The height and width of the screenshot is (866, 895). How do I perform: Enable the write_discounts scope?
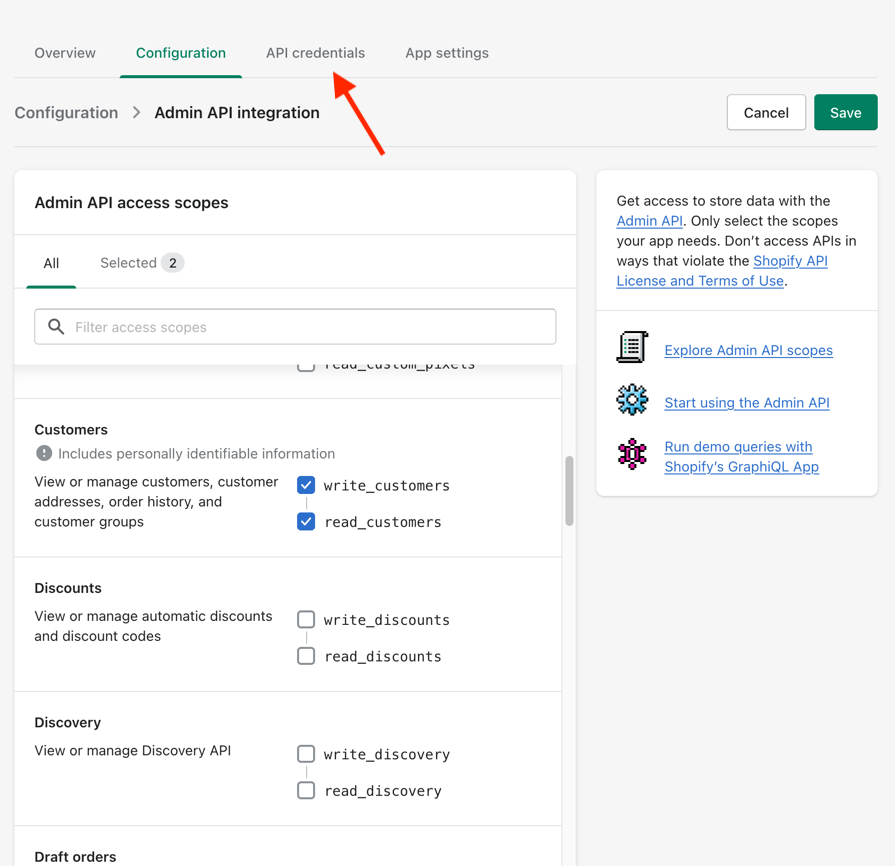pos(306,619)
